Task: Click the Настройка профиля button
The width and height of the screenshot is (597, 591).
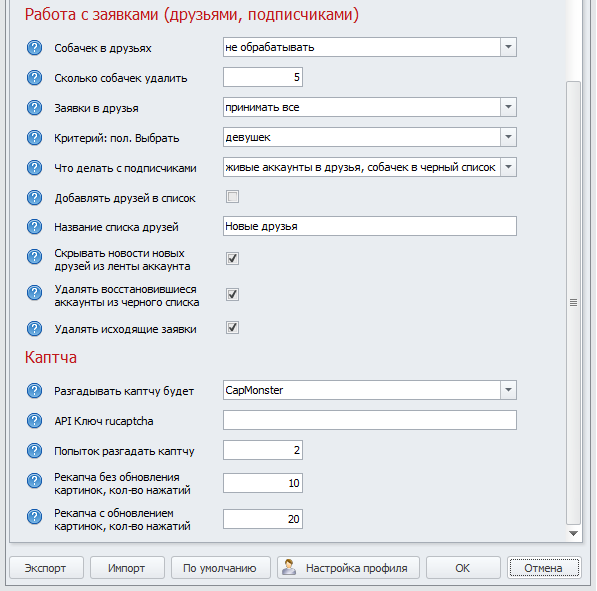Action: pyautogui.click(x=348, y=568)
